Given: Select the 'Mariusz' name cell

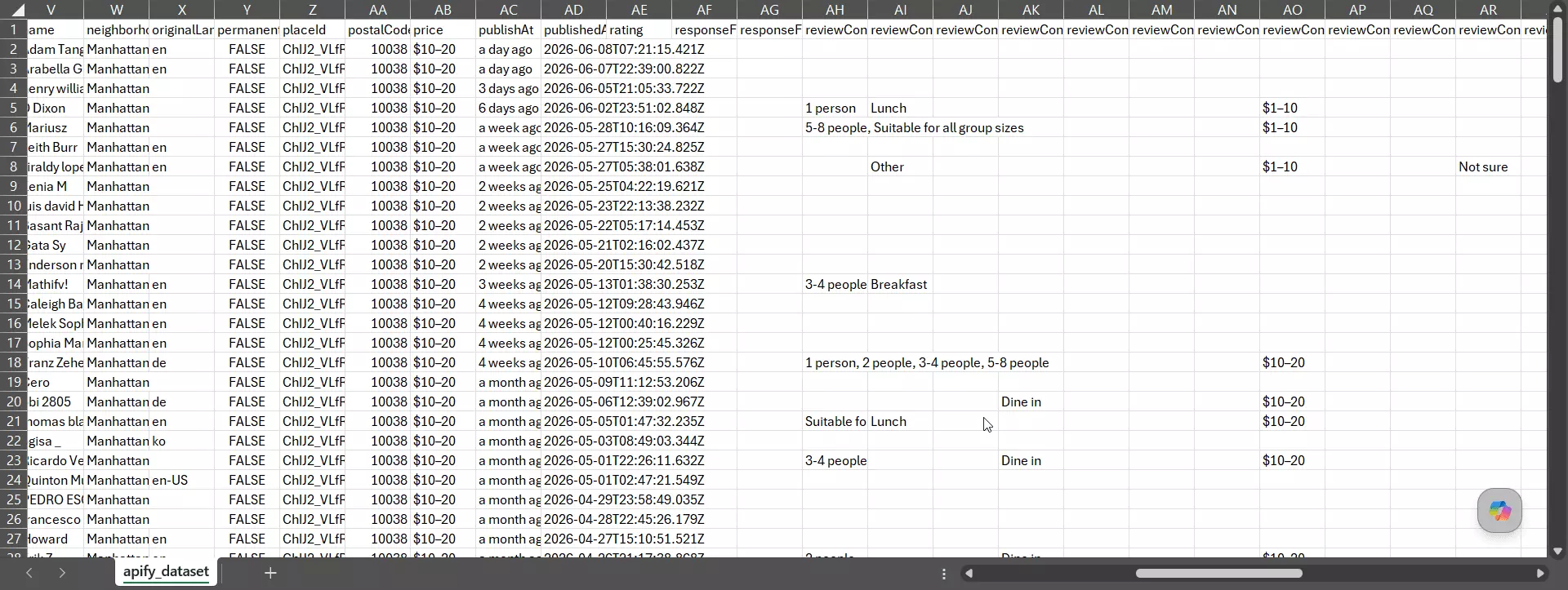Looking at the screenshot, I should [x=56, y=127].
